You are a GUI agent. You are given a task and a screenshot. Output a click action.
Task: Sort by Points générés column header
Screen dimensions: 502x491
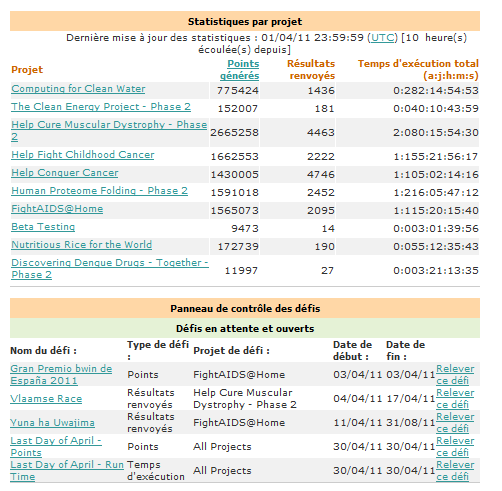click(x=240, y=70)
